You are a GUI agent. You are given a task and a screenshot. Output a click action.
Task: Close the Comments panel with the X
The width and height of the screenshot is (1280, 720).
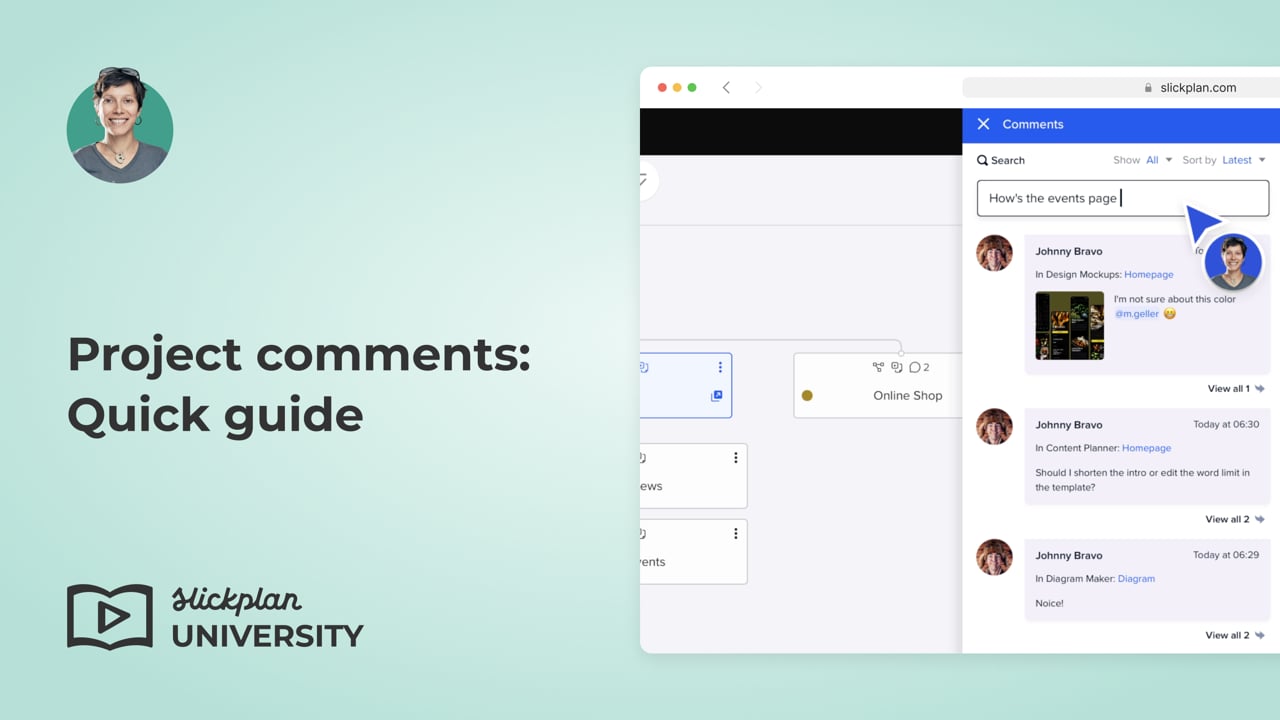pos(983,124)
